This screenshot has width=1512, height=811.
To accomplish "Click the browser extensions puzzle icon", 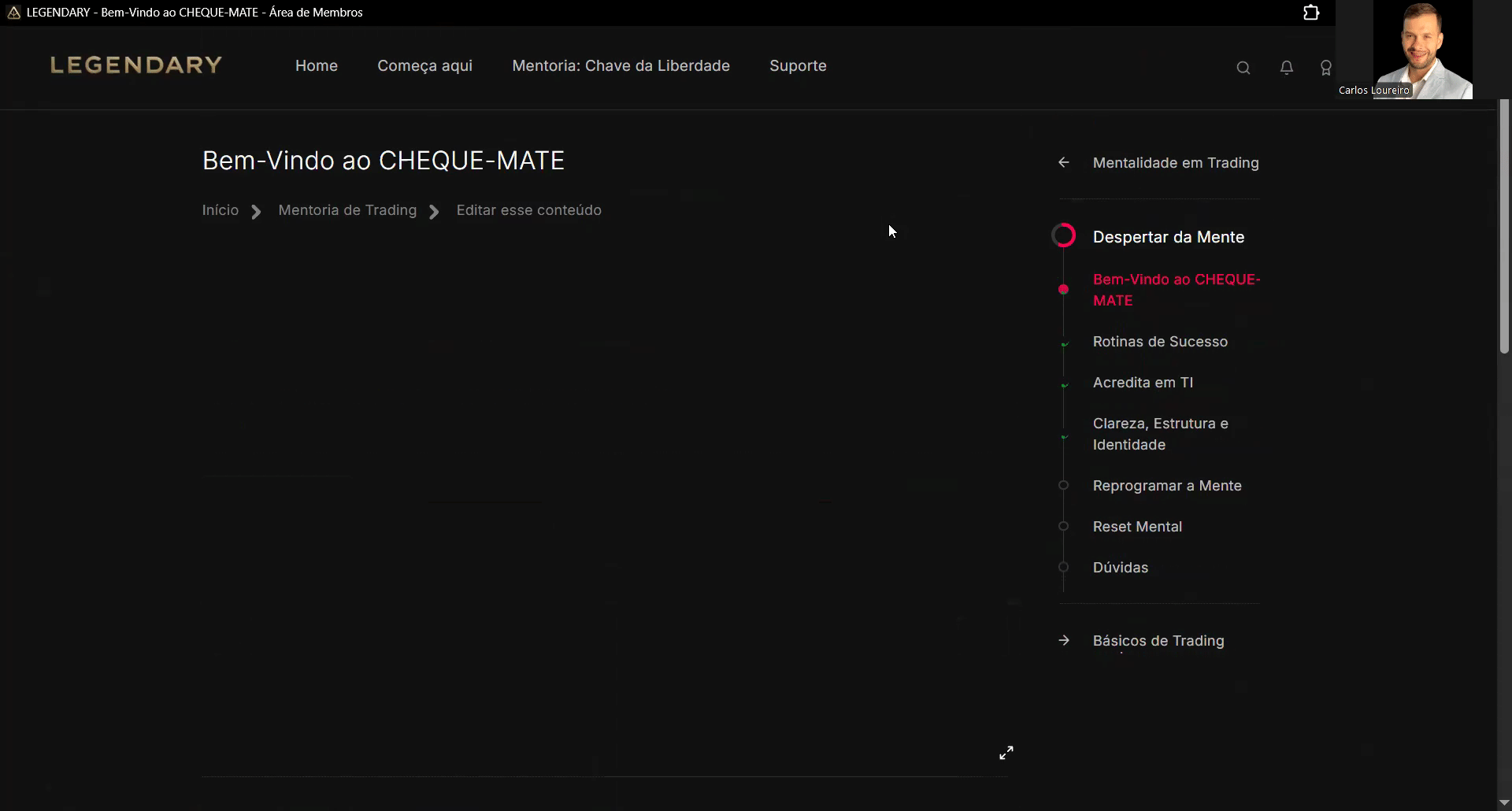I will point(1311,13).
